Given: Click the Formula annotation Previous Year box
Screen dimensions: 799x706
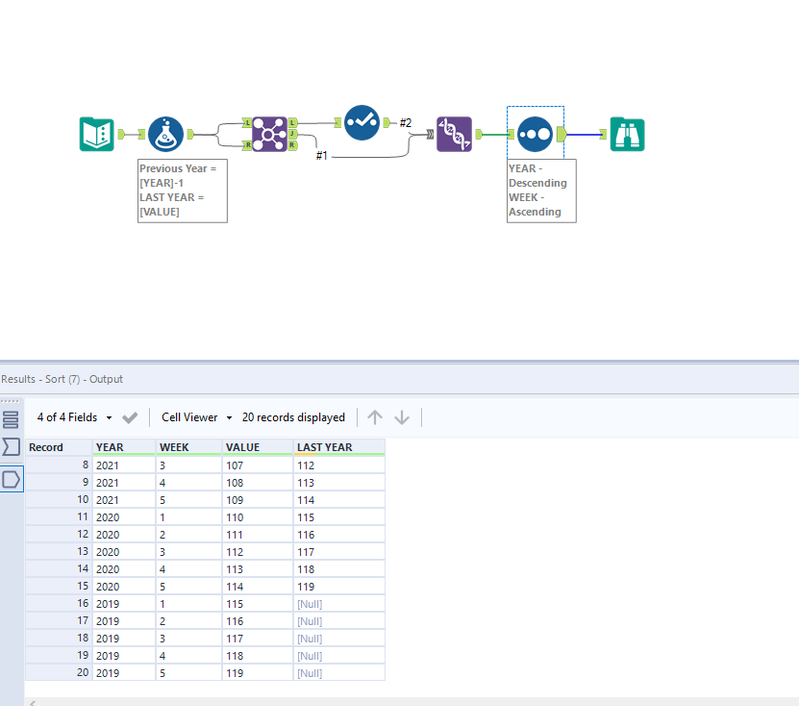Looking at the screenshot, I should (x=182, y=191).
